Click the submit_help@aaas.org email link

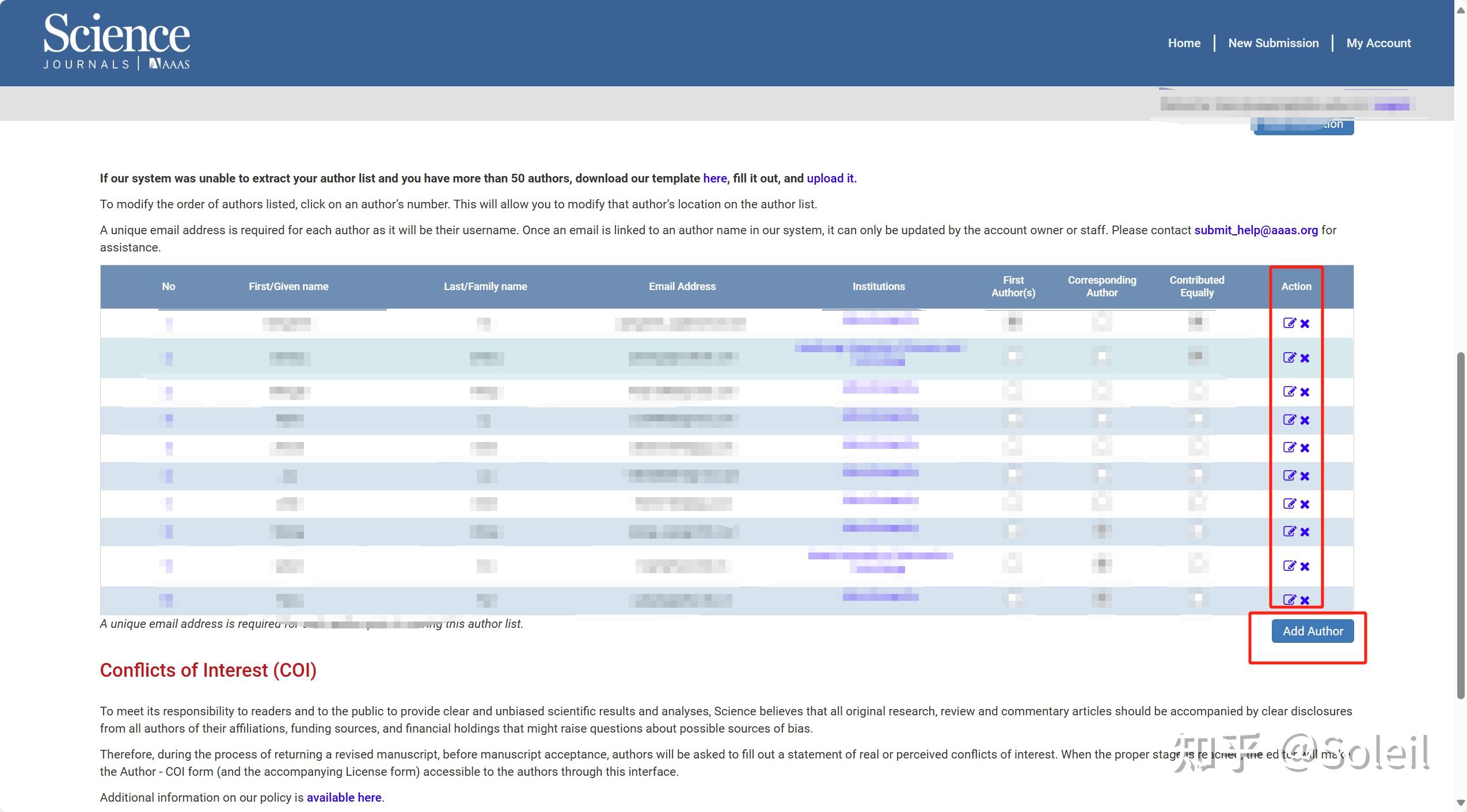(1256, 230)
